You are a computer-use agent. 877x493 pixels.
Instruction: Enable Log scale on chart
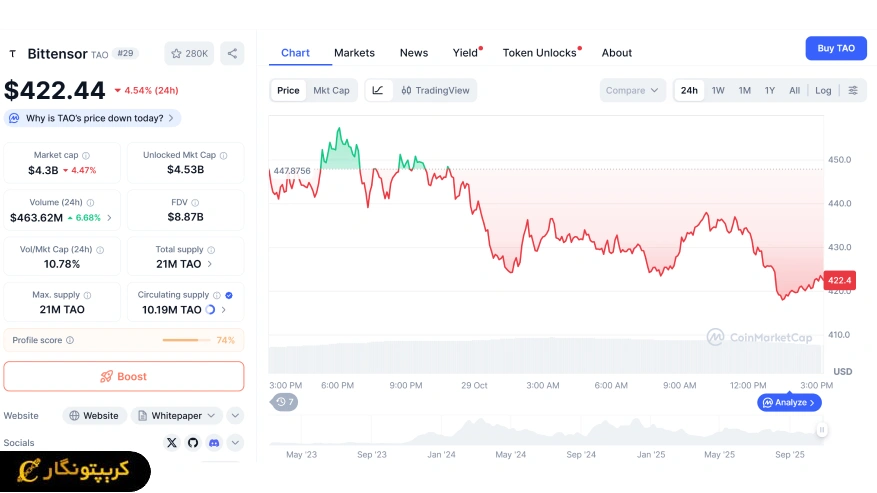[x=823, y=90]
